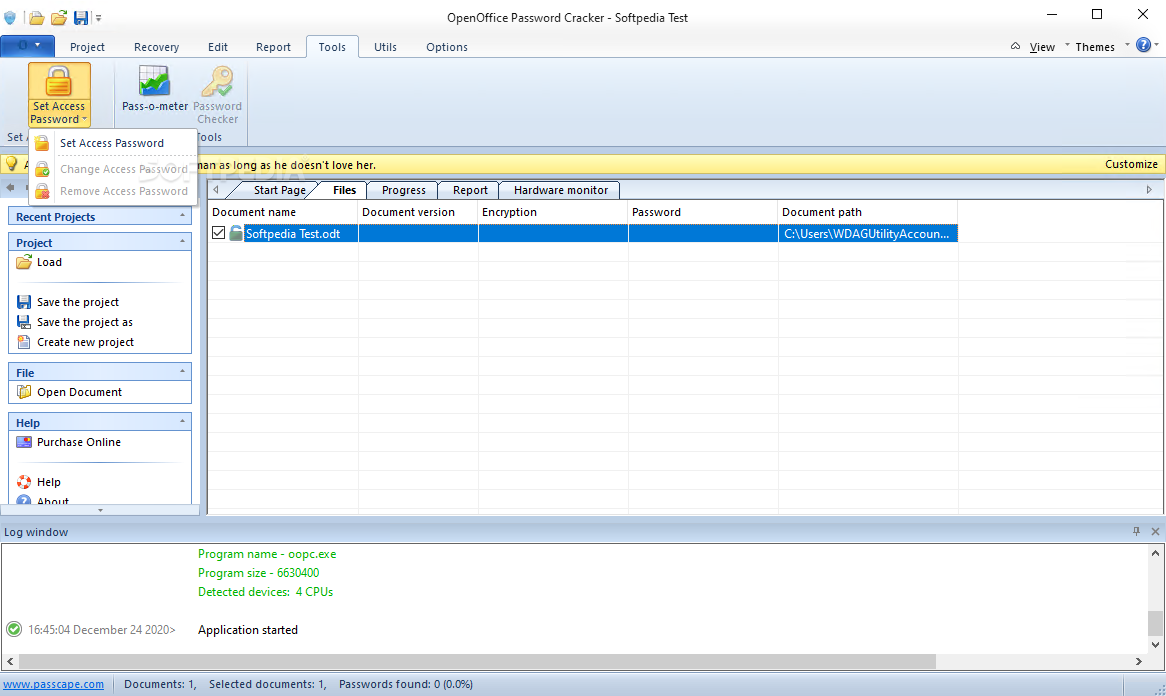This screenshot has height=696, width=1166.
Task: Click the open project folder icon in quick access toolbar
Action: 36,17
